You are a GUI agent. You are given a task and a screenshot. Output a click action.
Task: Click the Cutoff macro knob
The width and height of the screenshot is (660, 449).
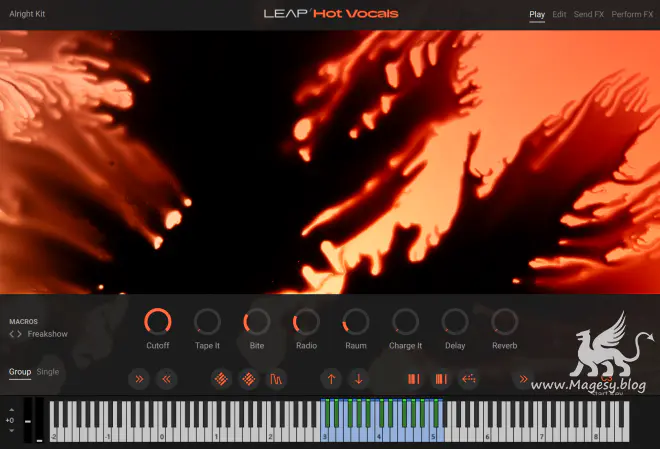(158, 322)
